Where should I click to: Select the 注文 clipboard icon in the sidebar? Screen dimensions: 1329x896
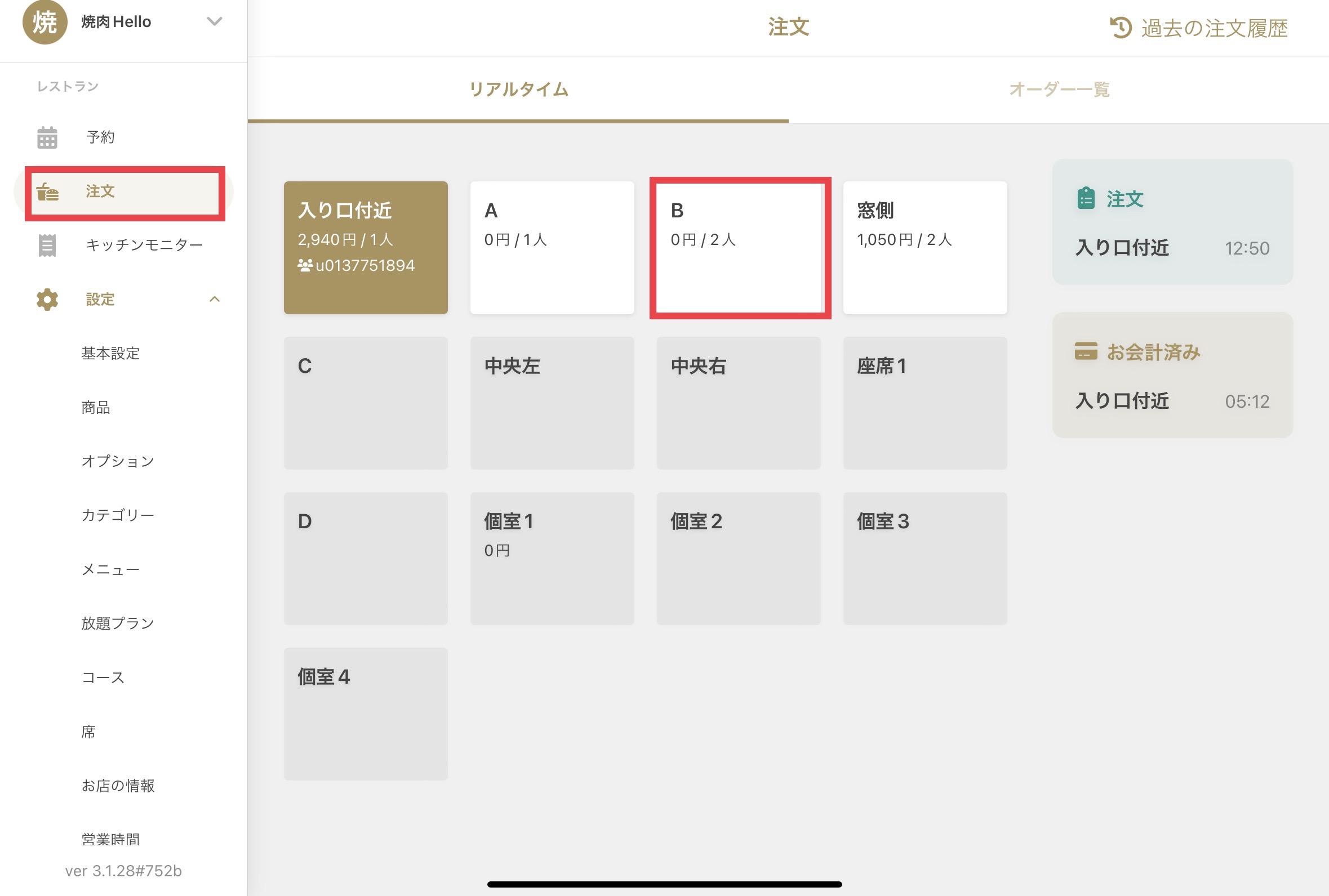click(x=48, y=192)
